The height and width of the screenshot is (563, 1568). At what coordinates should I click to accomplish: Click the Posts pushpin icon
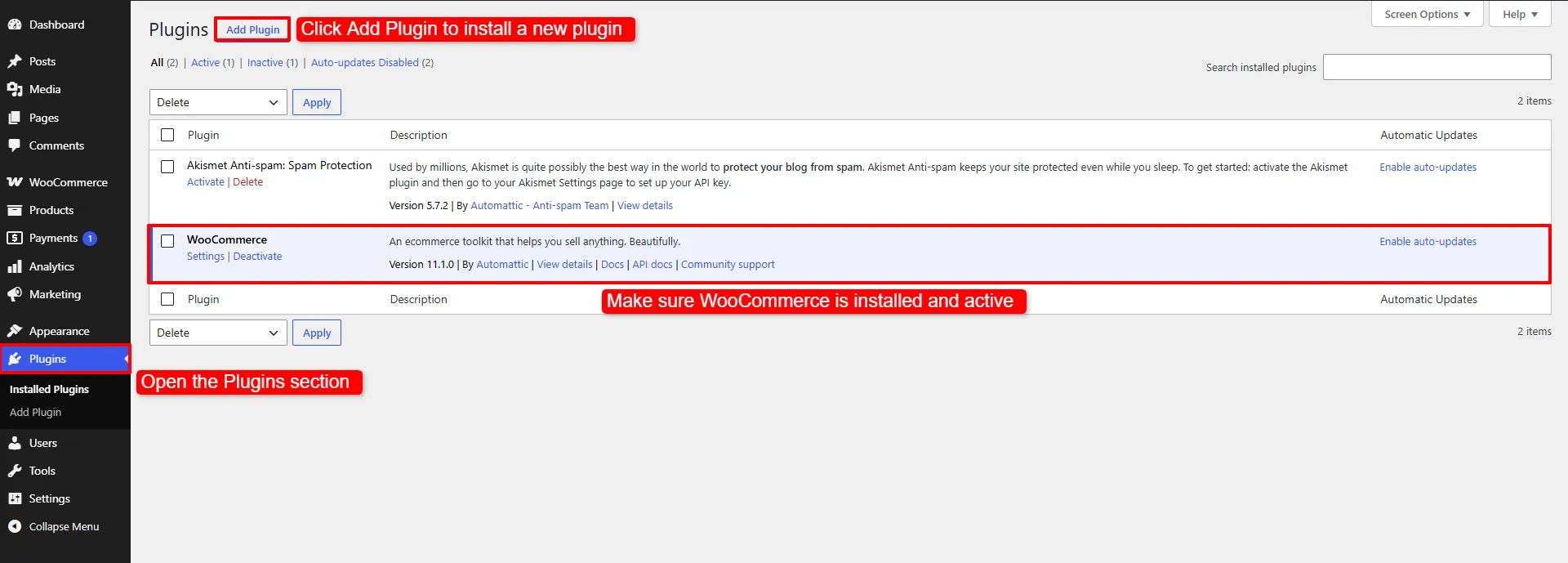[15, 61]
